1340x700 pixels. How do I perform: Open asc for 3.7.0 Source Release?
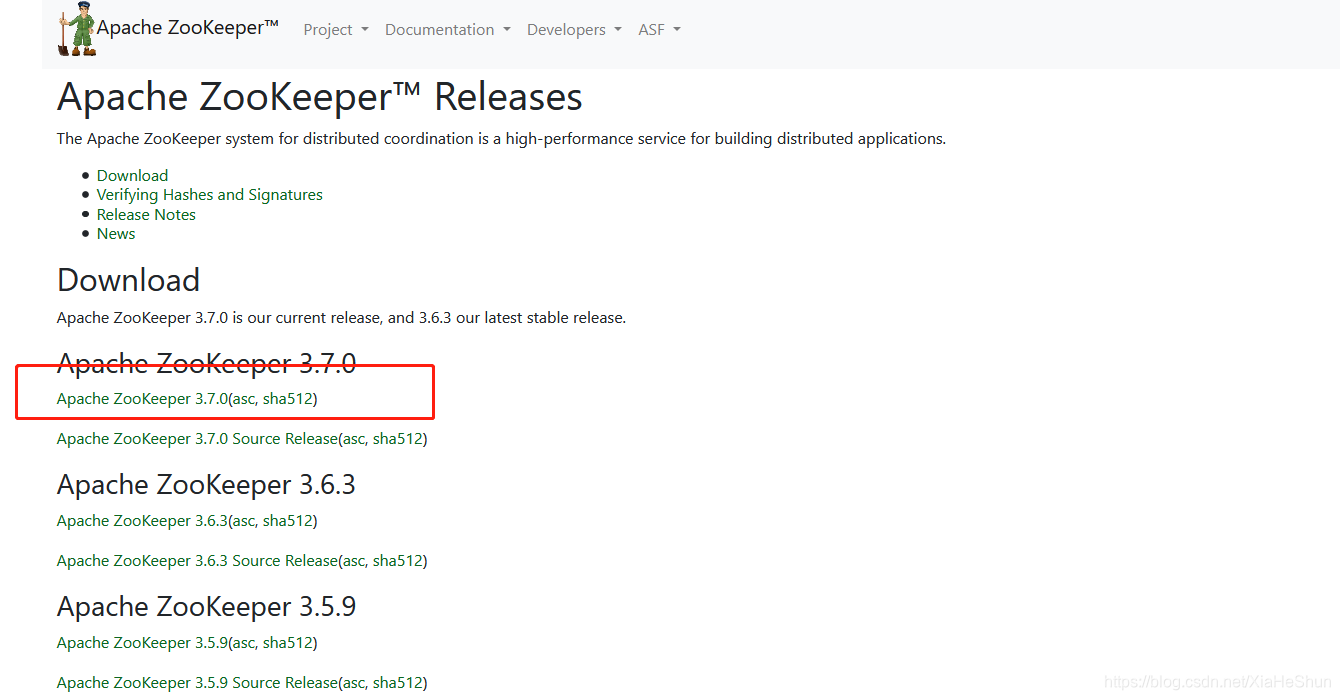tap(354, 439)
